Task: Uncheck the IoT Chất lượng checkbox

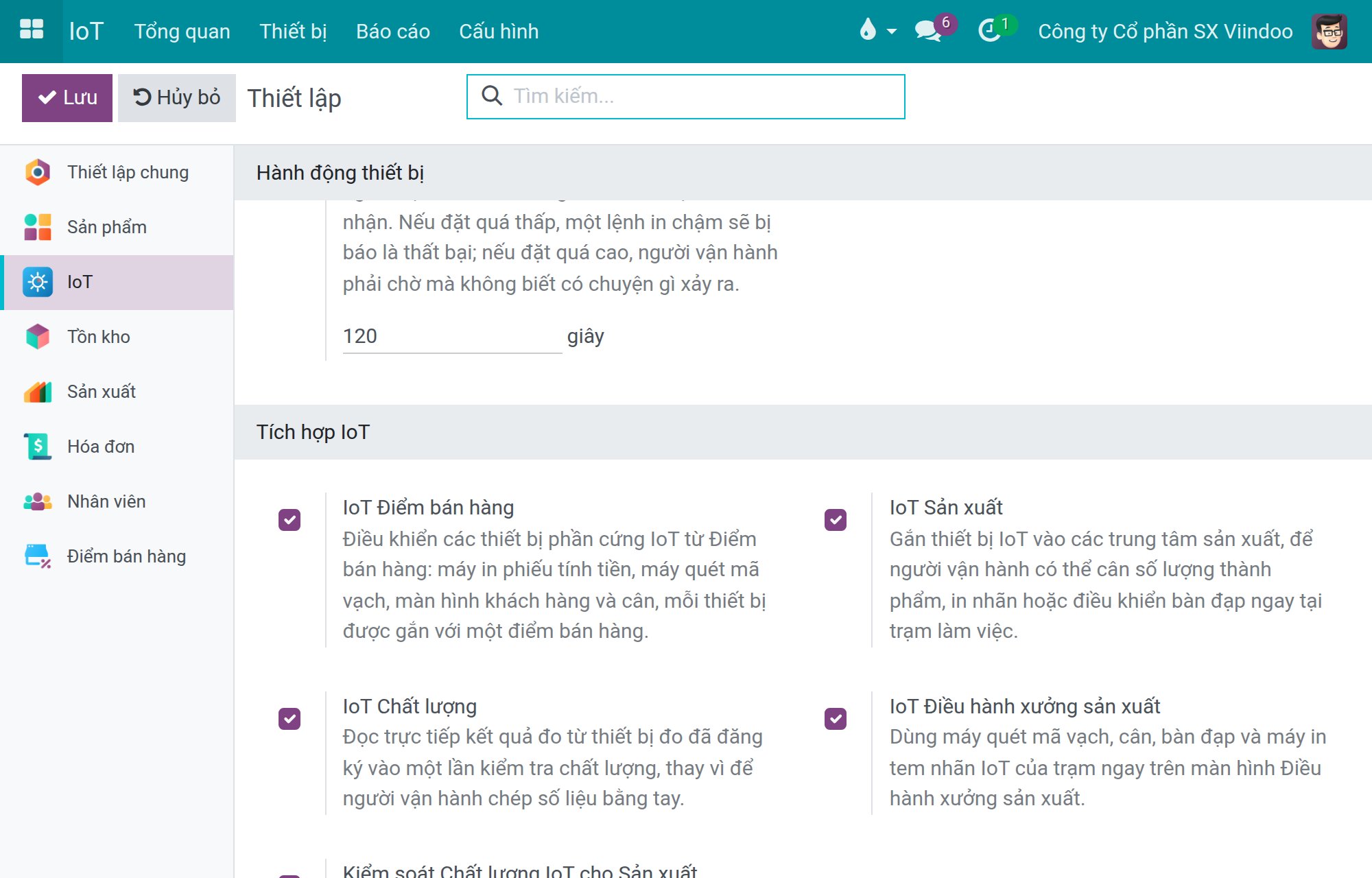Action: point(289,719)
